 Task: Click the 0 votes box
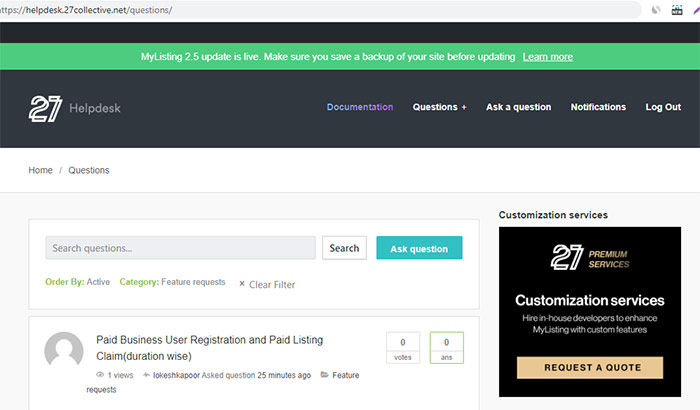point(403,348)
